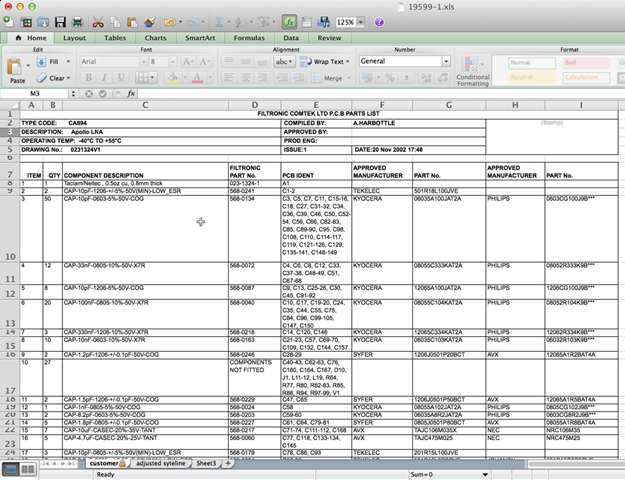This screenshot has height=480, width=625.
Task: Decrease font size with small A icon
Action: click(204, 61)
